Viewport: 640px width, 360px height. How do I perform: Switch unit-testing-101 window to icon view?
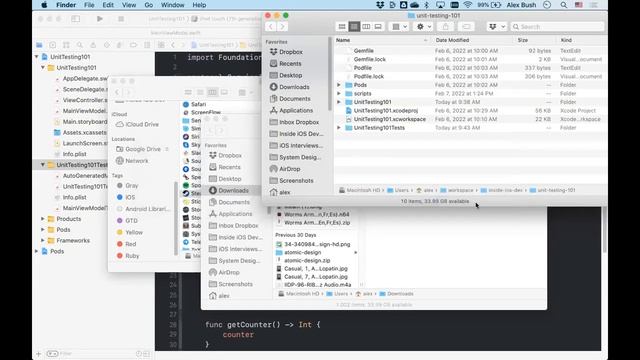(x=342, y=27)
